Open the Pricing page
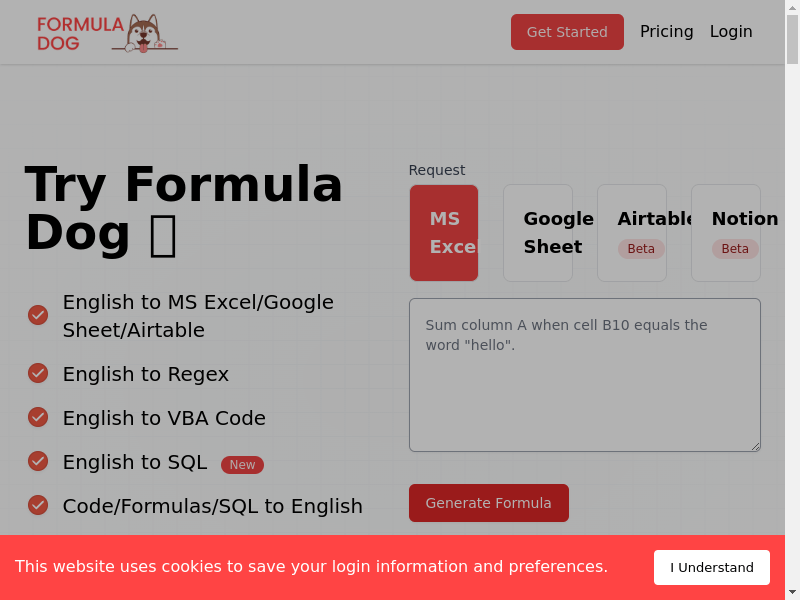Viewport: 800px width, 600px height. (x=666, y=32)
